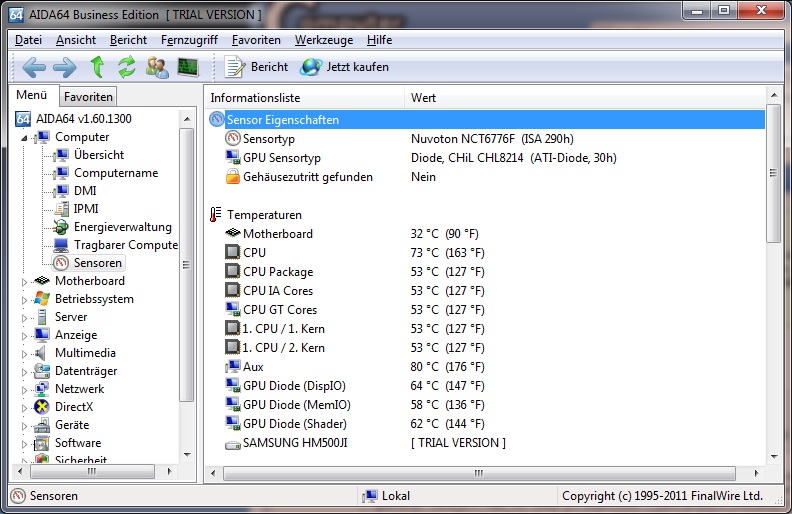Expand the Geräte tree node
The height and width of the screenshot is (514, 792).
click(x=24, y=426)
